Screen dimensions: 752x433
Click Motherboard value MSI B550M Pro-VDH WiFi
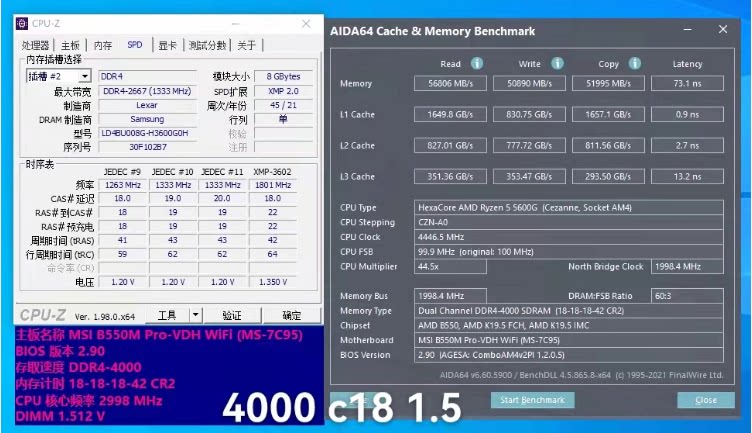point(569,340)
